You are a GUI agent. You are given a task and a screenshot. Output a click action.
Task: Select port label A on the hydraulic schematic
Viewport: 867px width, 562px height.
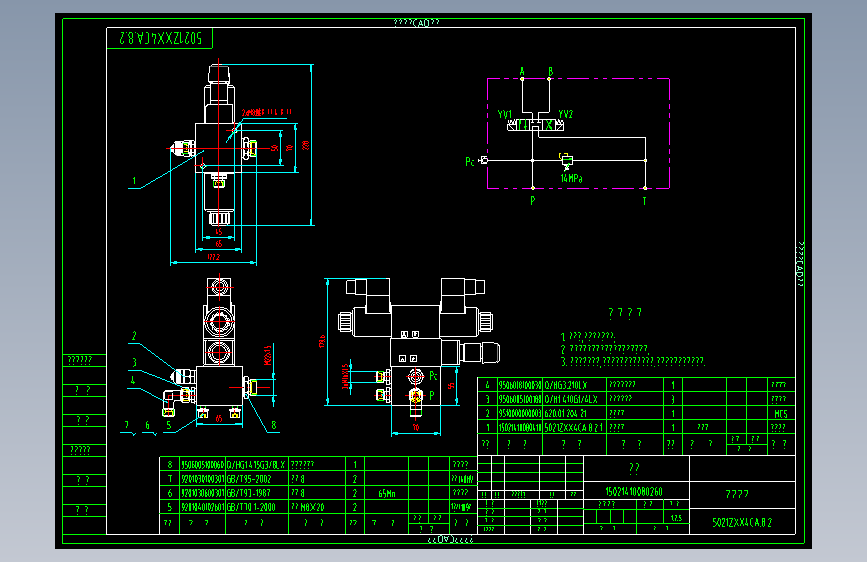point(522,71)
